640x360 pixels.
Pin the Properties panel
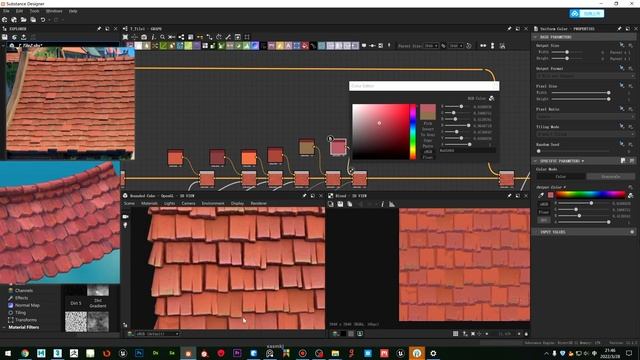tap(619, 29)
